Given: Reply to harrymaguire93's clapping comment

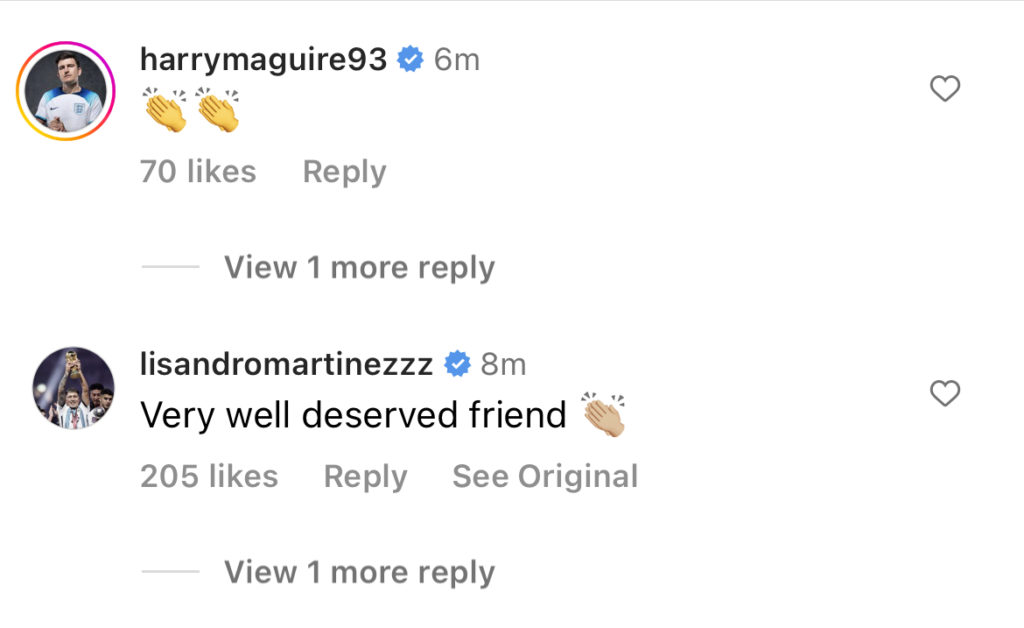Looking at the screenshot, I should coord(344,173).
